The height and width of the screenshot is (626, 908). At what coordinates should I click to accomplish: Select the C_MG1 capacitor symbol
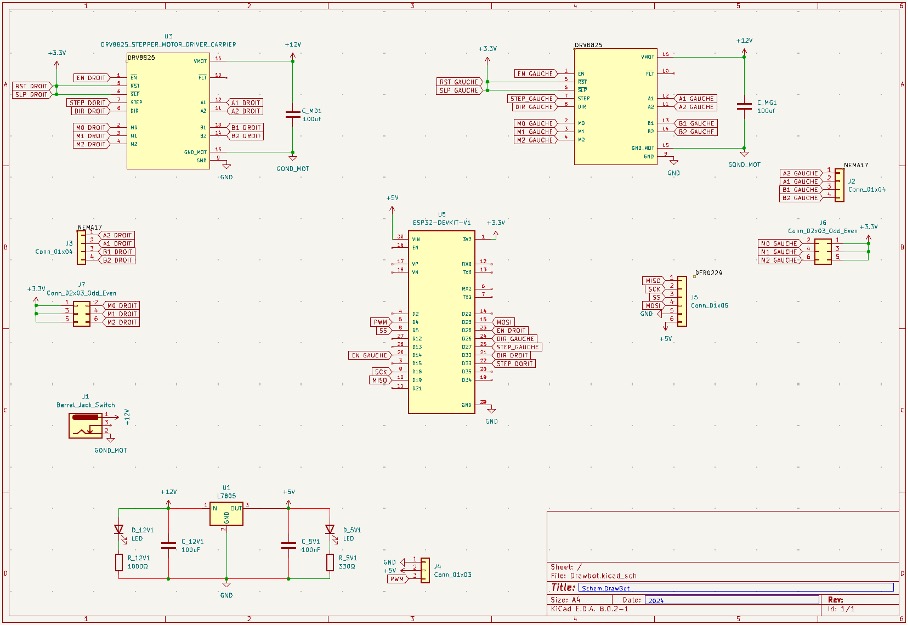click(x=744, y=104)
